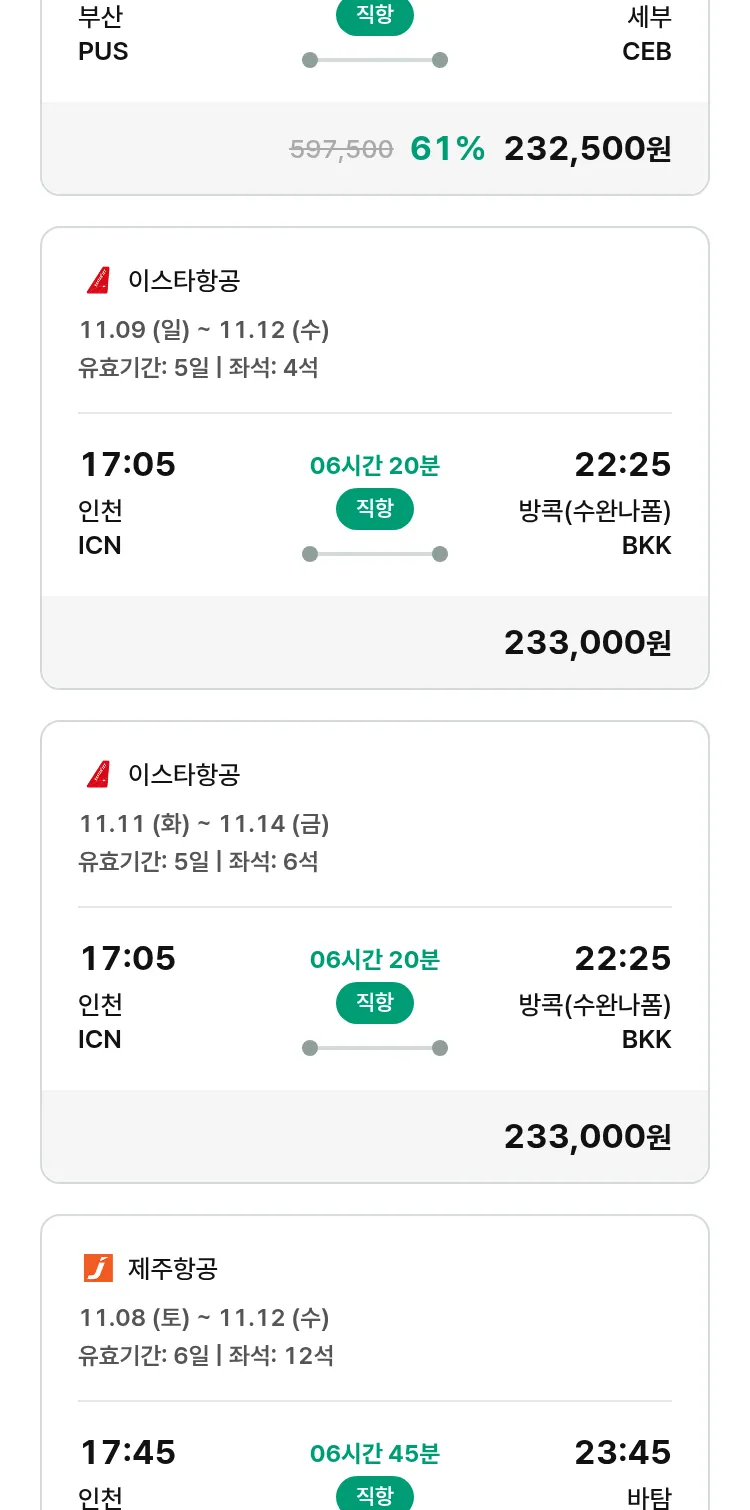Tap 직항 badge on 11.11 Bangkok flight
This screenshot has height=1510, width=750.
[x=375, y=1003]
